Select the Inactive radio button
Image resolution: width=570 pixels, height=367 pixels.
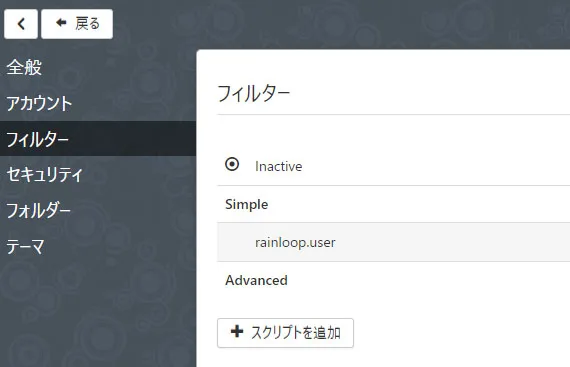(232, 164)
